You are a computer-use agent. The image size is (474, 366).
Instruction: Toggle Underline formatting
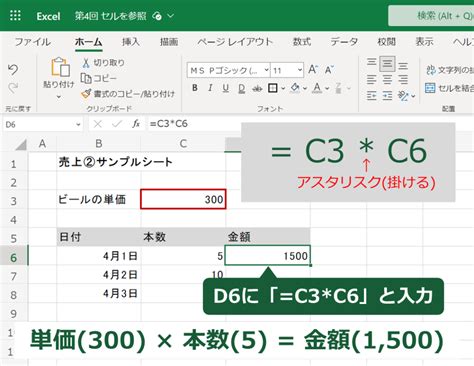pos(226,88)
